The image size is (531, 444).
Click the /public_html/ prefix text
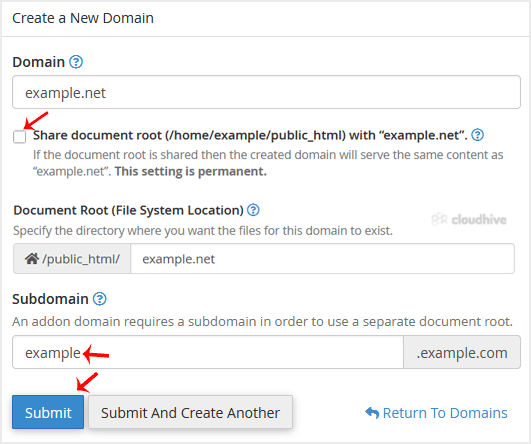(x=81, y=259)
